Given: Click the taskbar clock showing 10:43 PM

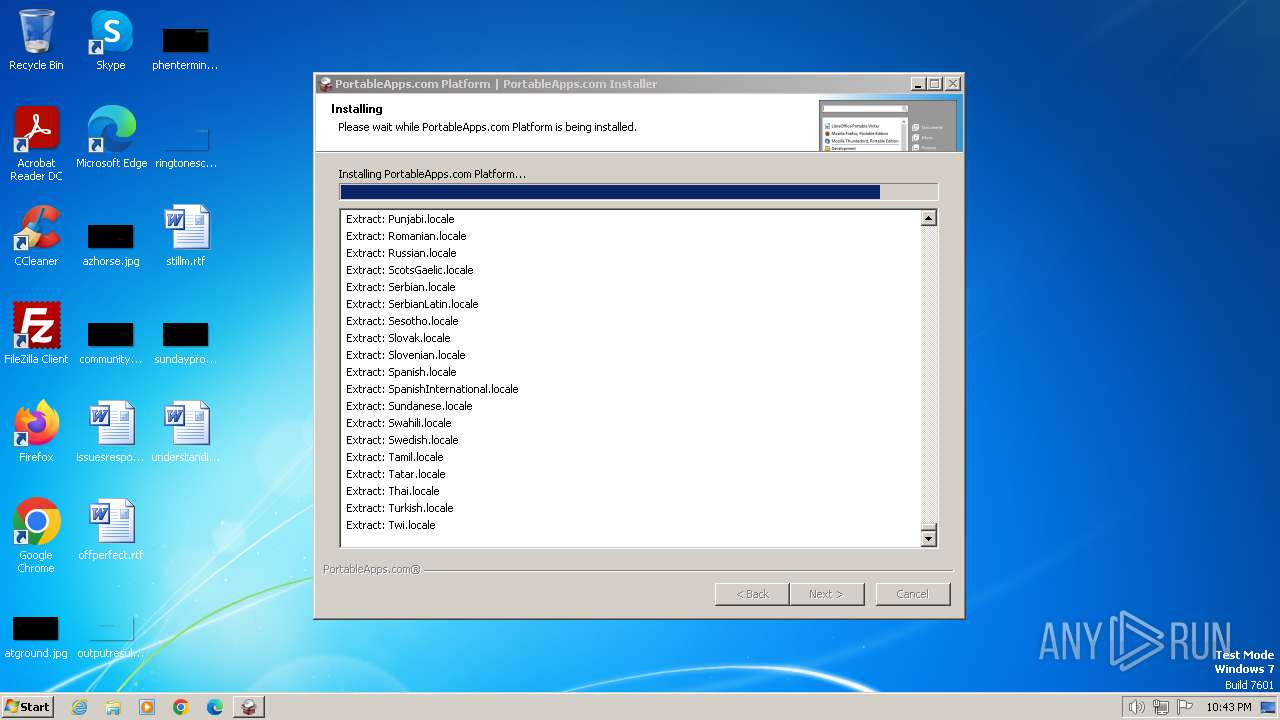Looking at the screenshot, I should click(1228, 707).
